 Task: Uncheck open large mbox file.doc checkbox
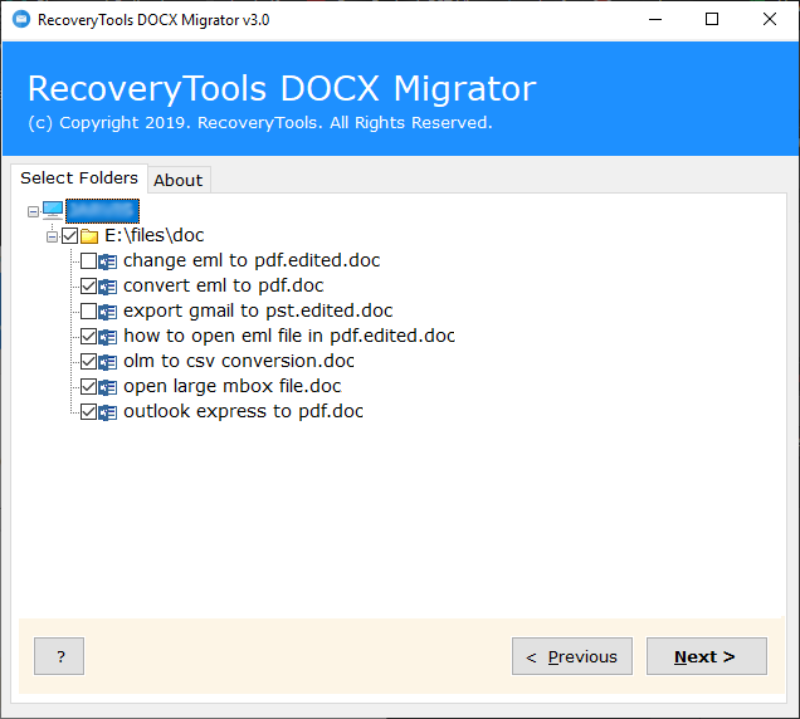pyautogui.click(x=89, y=386)
